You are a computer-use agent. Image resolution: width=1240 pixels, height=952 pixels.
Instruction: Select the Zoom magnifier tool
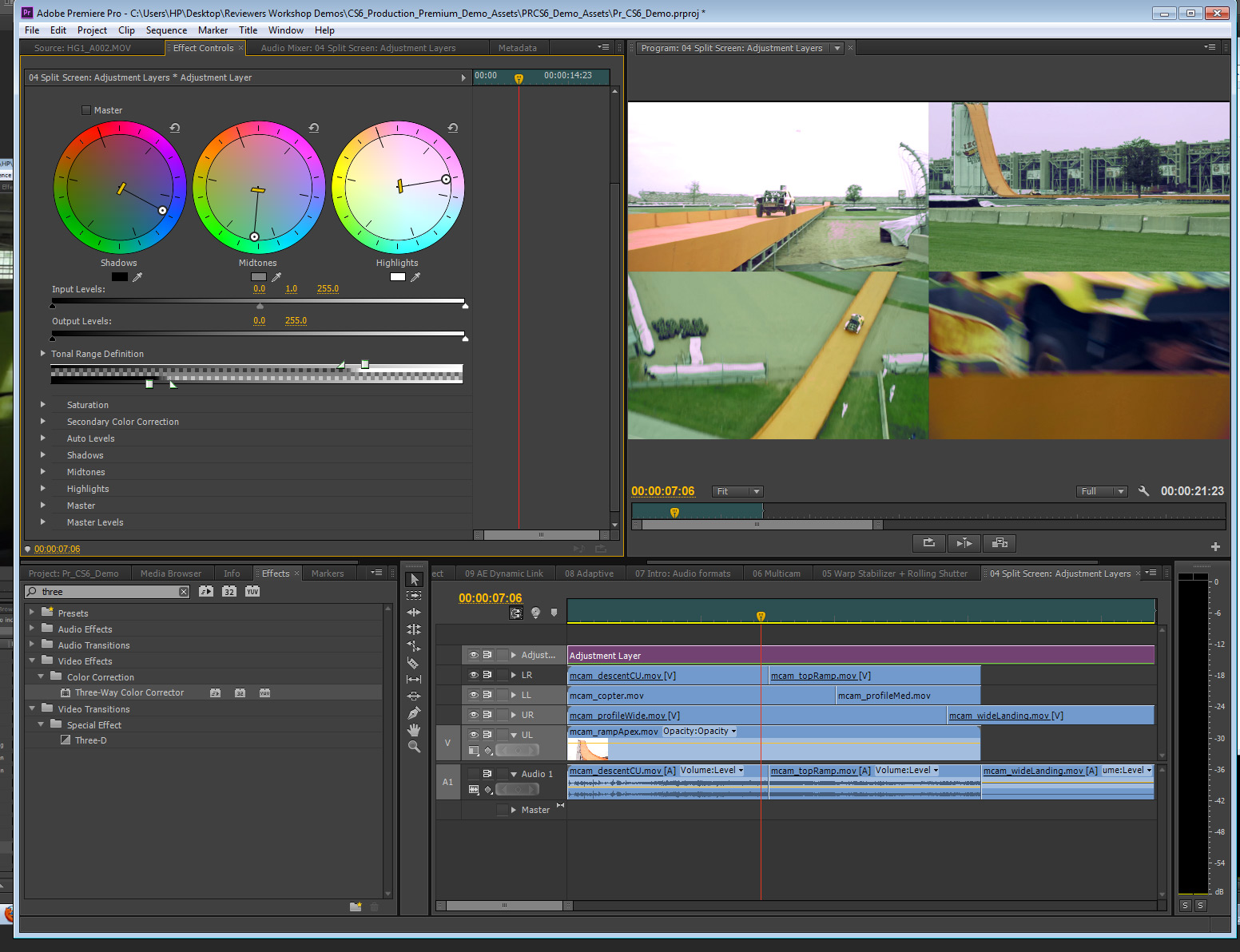414,747
